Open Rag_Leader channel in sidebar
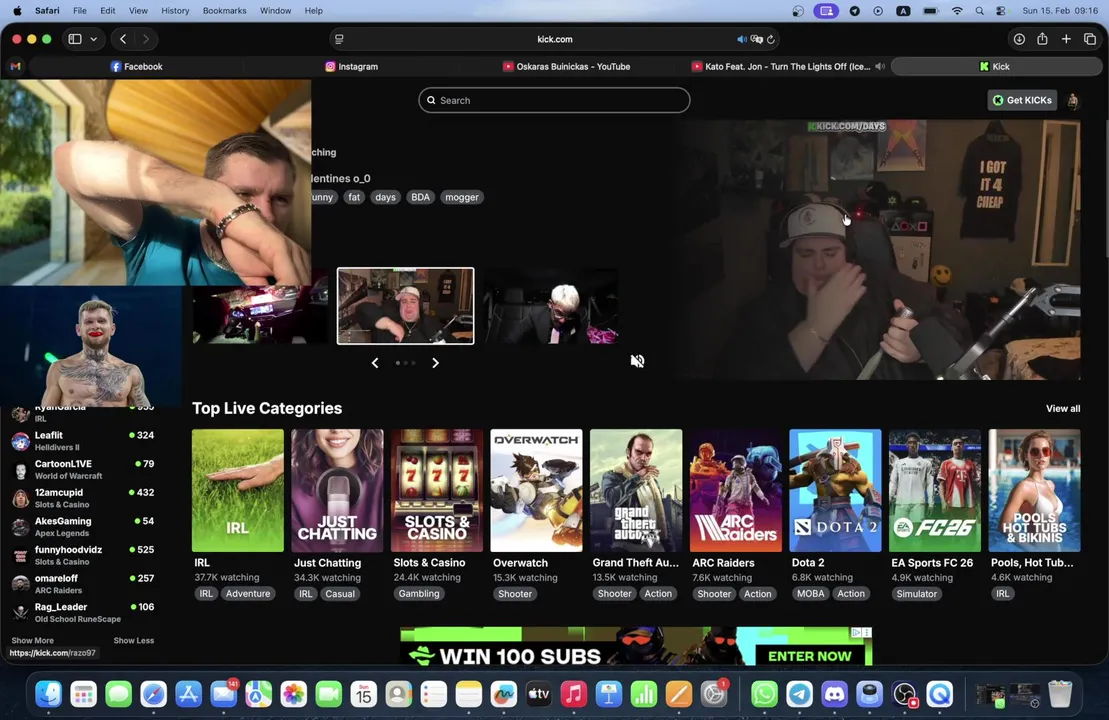 (83, 612)
